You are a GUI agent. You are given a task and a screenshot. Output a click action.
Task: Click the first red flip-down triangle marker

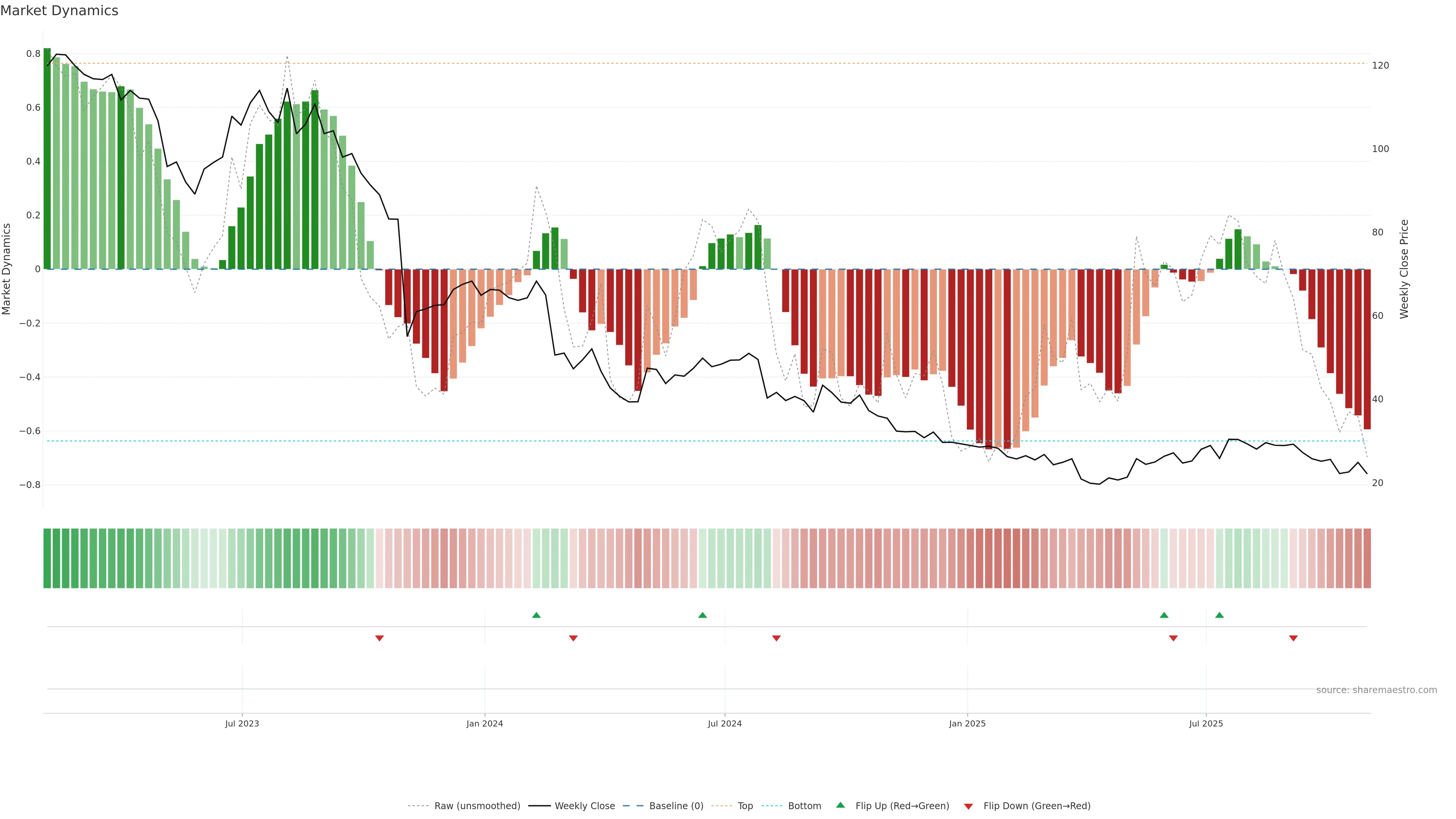click(x=379, y=638)
